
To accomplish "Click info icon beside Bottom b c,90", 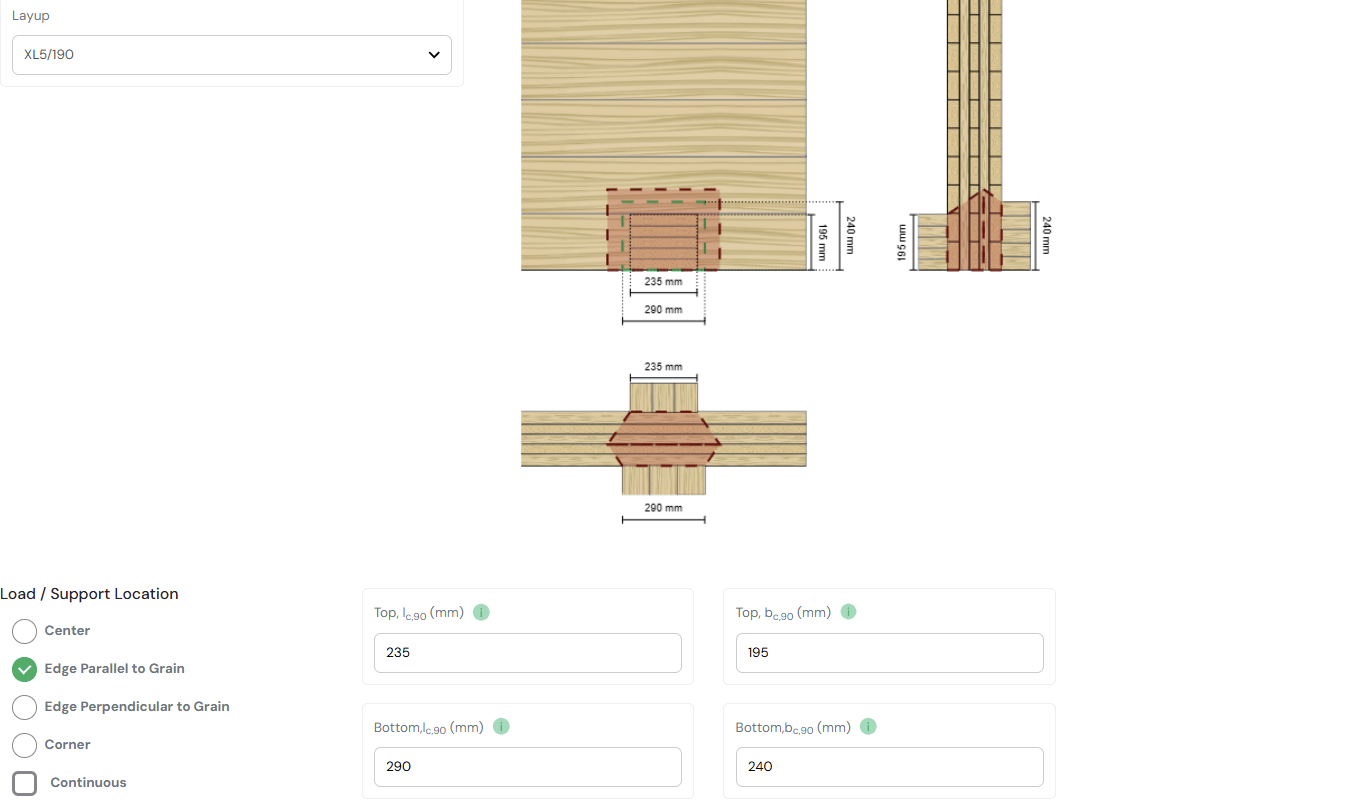I will coord(868,727).
